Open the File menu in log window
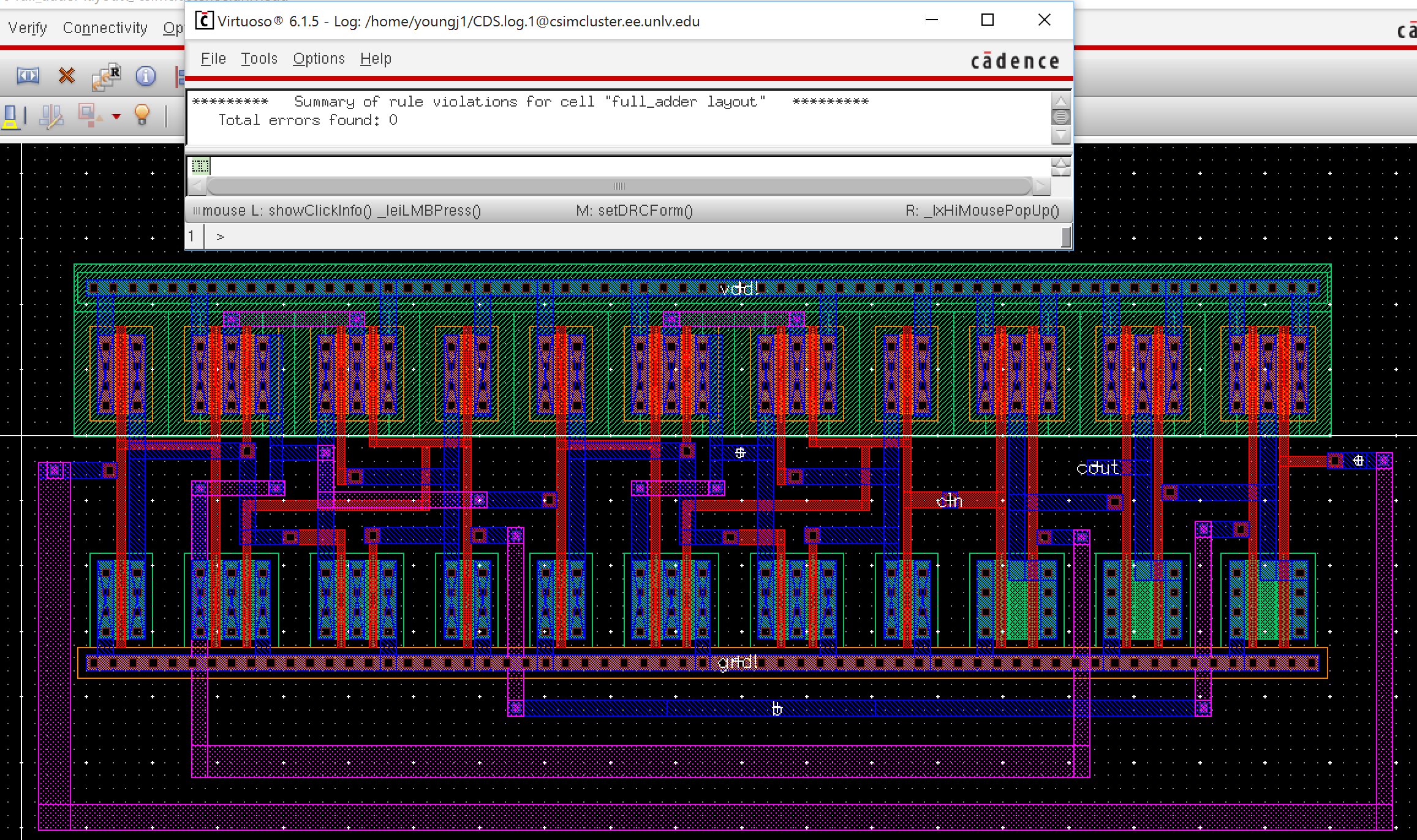 click(x=213, y=59)
